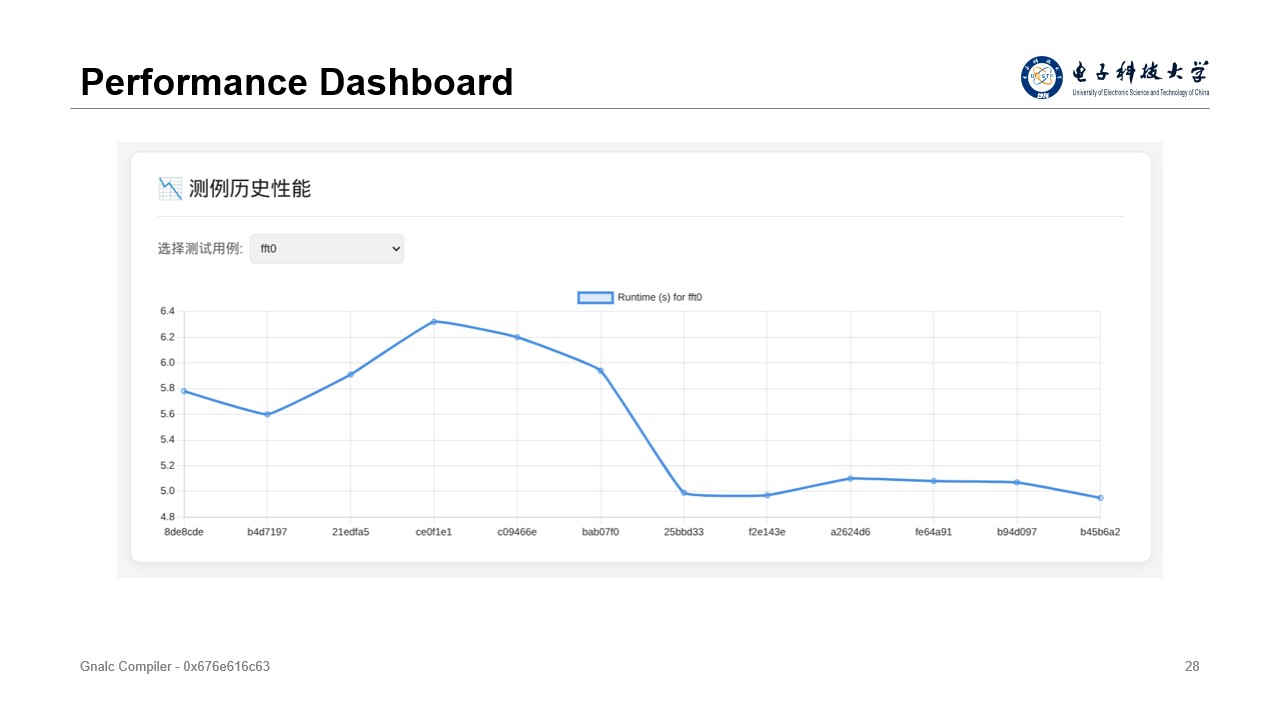Screen dimensions: 1280x720
Task: Click the chart icon beside 测例历史性能
Action: coord(170,188)
